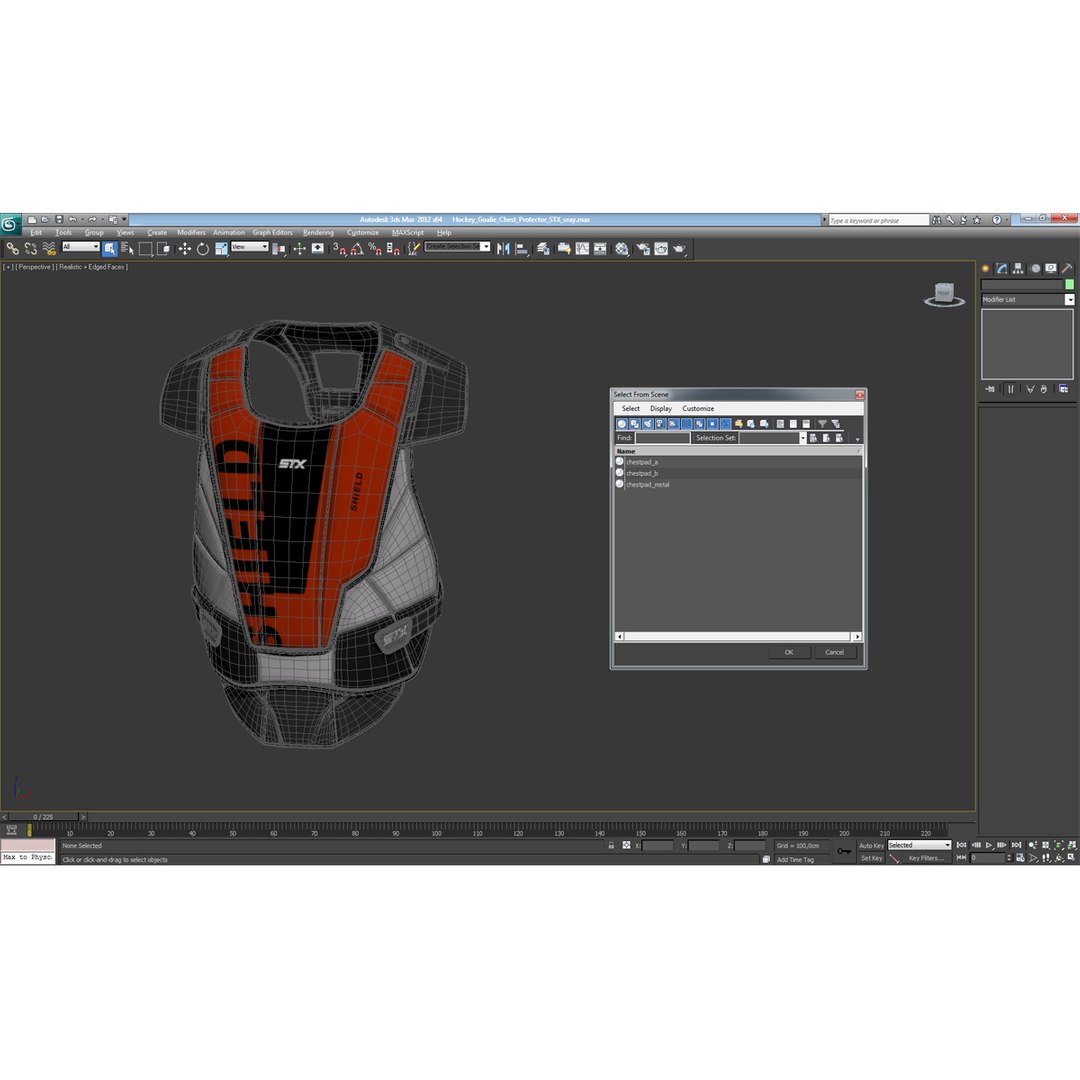Activate the Select Object tool
This screenshot has height=1080, width=1080.
click(x=109, y=249)
